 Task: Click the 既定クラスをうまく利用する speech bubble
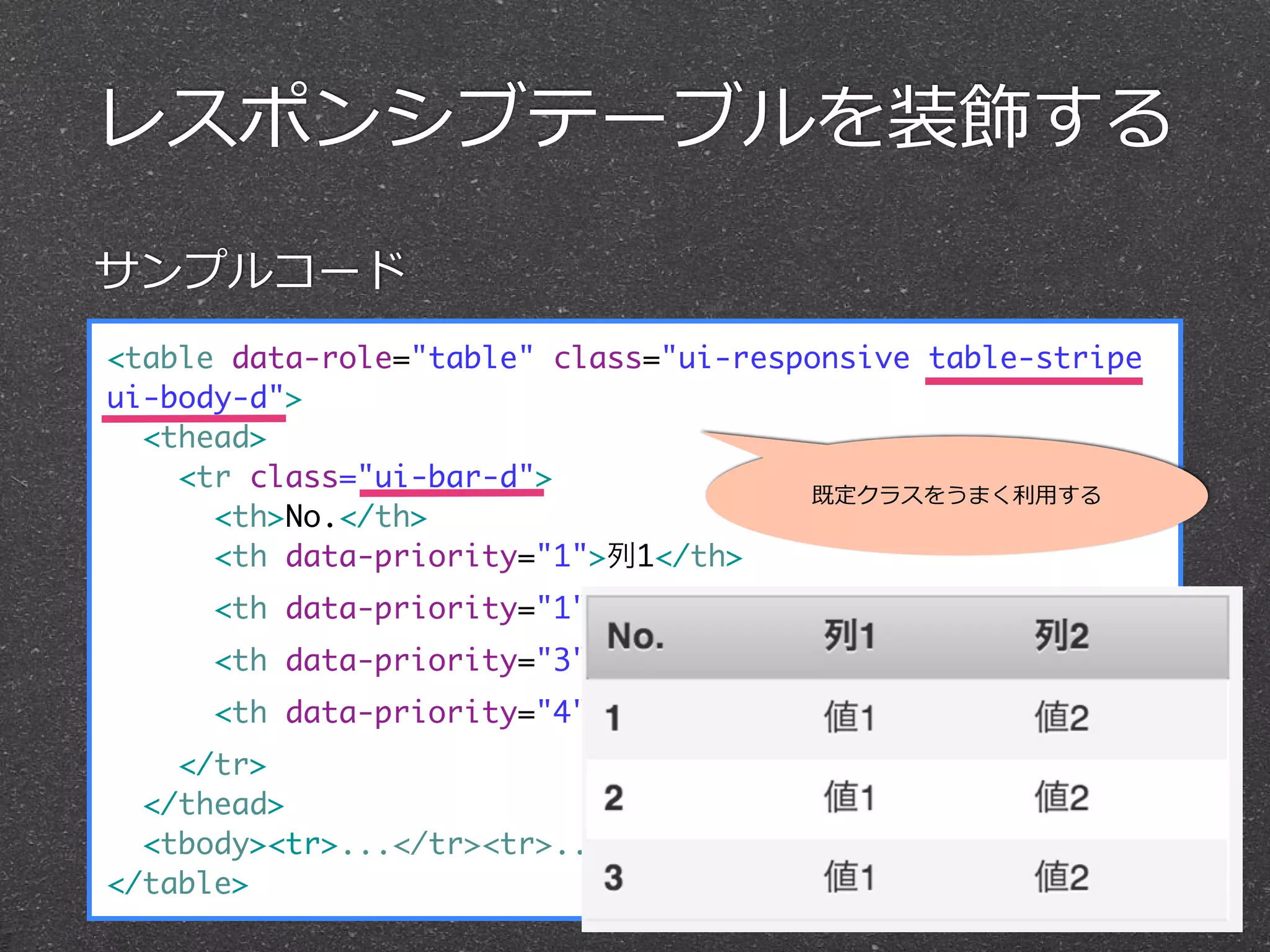point(956,495)
